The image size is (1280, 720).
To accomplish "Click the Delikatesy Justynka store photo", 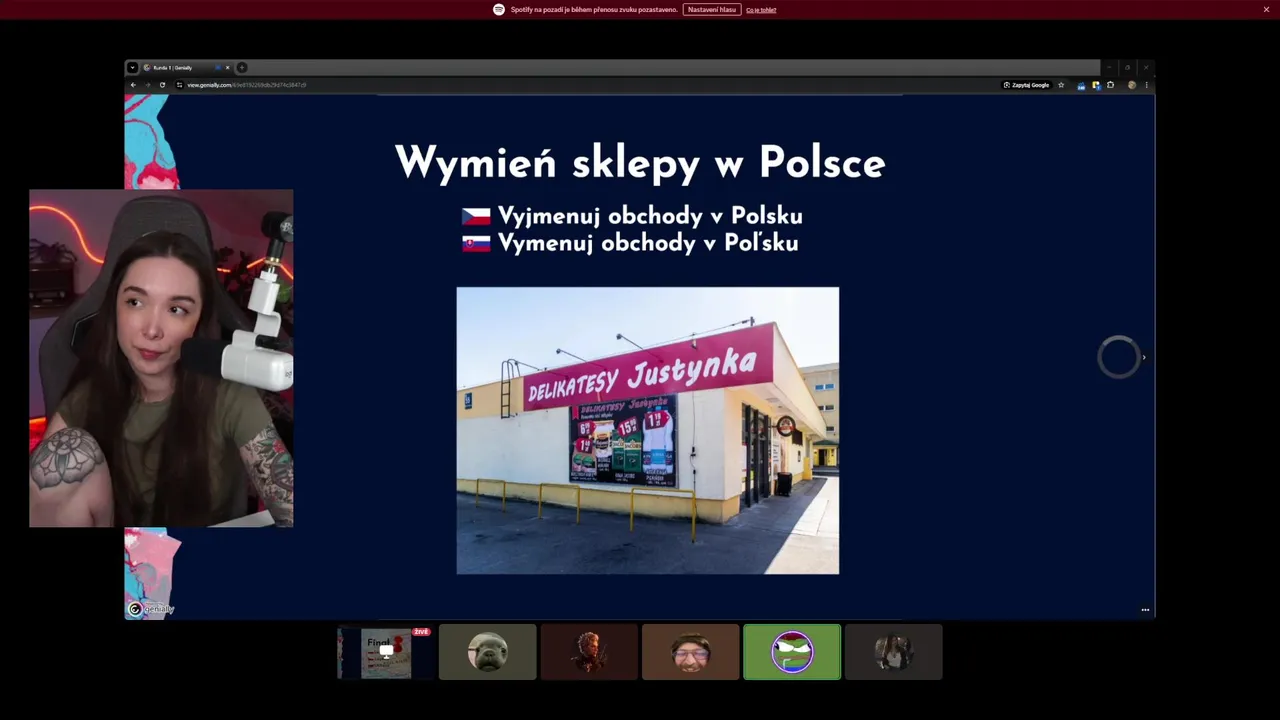I will (648, 431).
